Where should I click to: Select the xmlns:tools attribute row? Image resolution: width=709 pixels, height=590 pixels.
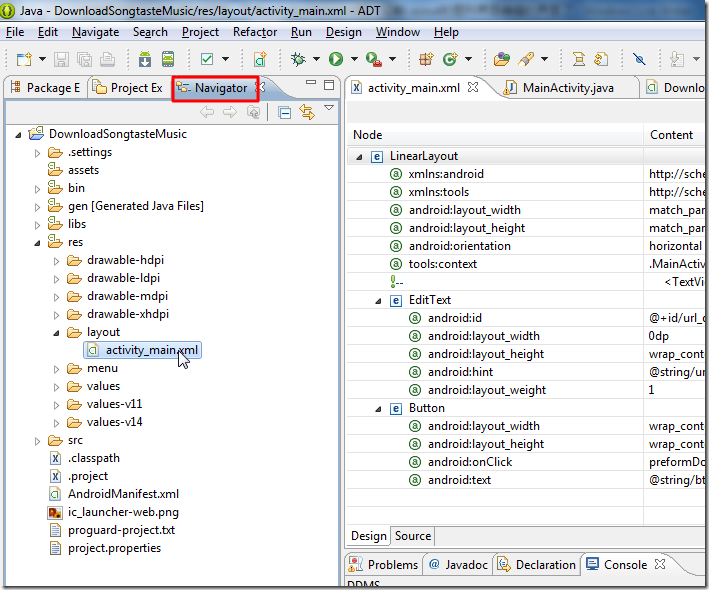525,192
